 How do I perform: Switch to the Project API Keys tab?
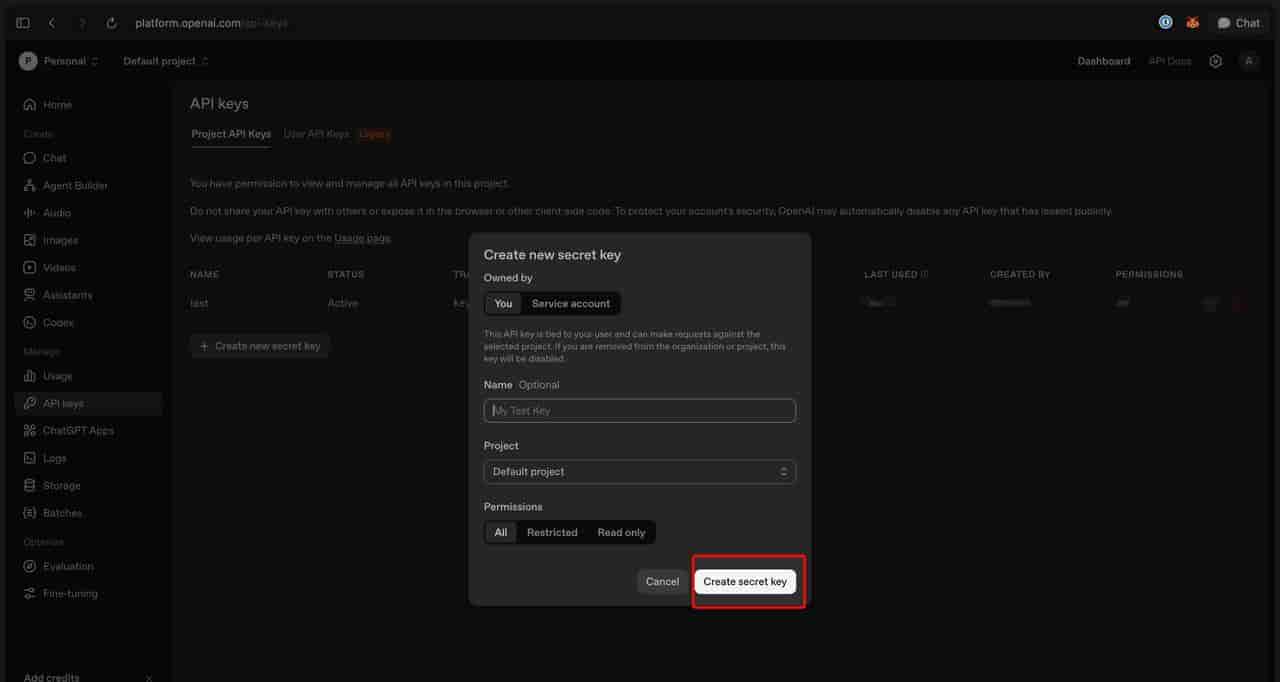[x=231, y=134]
